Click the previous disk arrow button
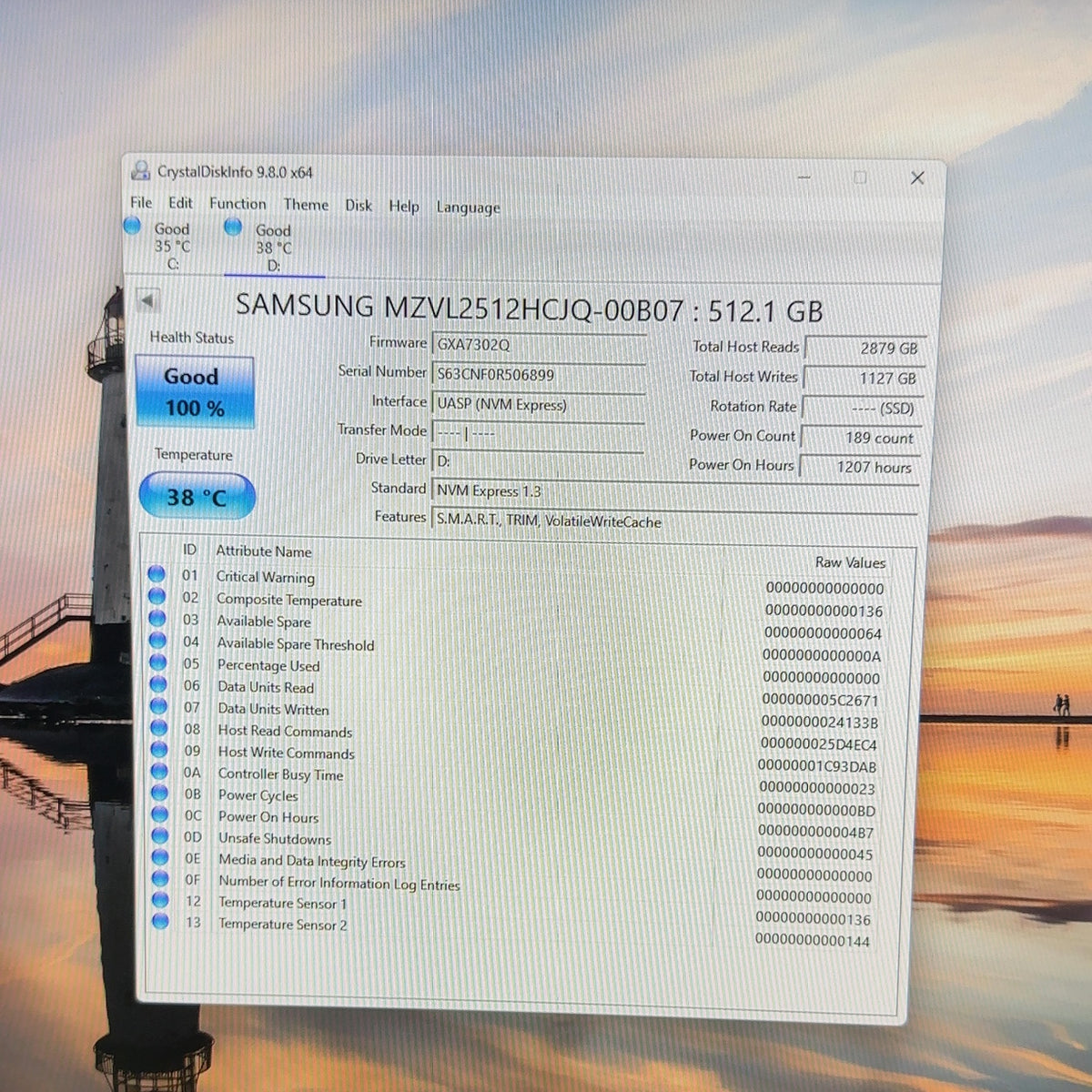This screenshot has height=1092, width=1092. pos(147,300)
